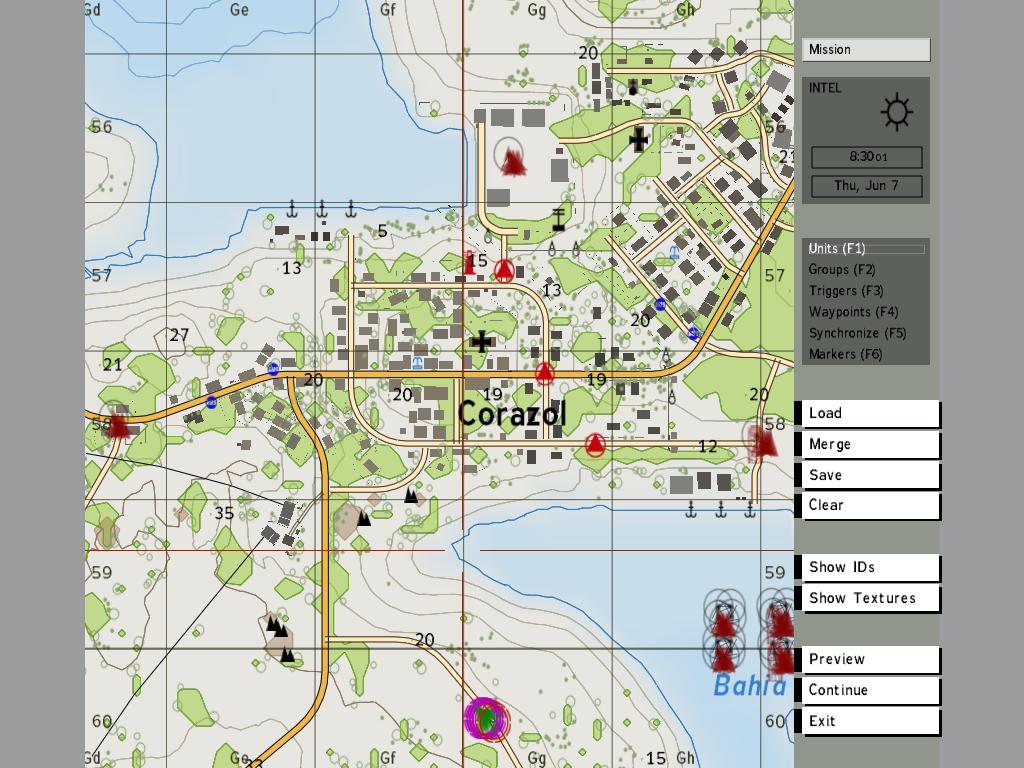Clear the mission with the Clear button
This screenshot has height=768, width=1024.
click(871, 505)
